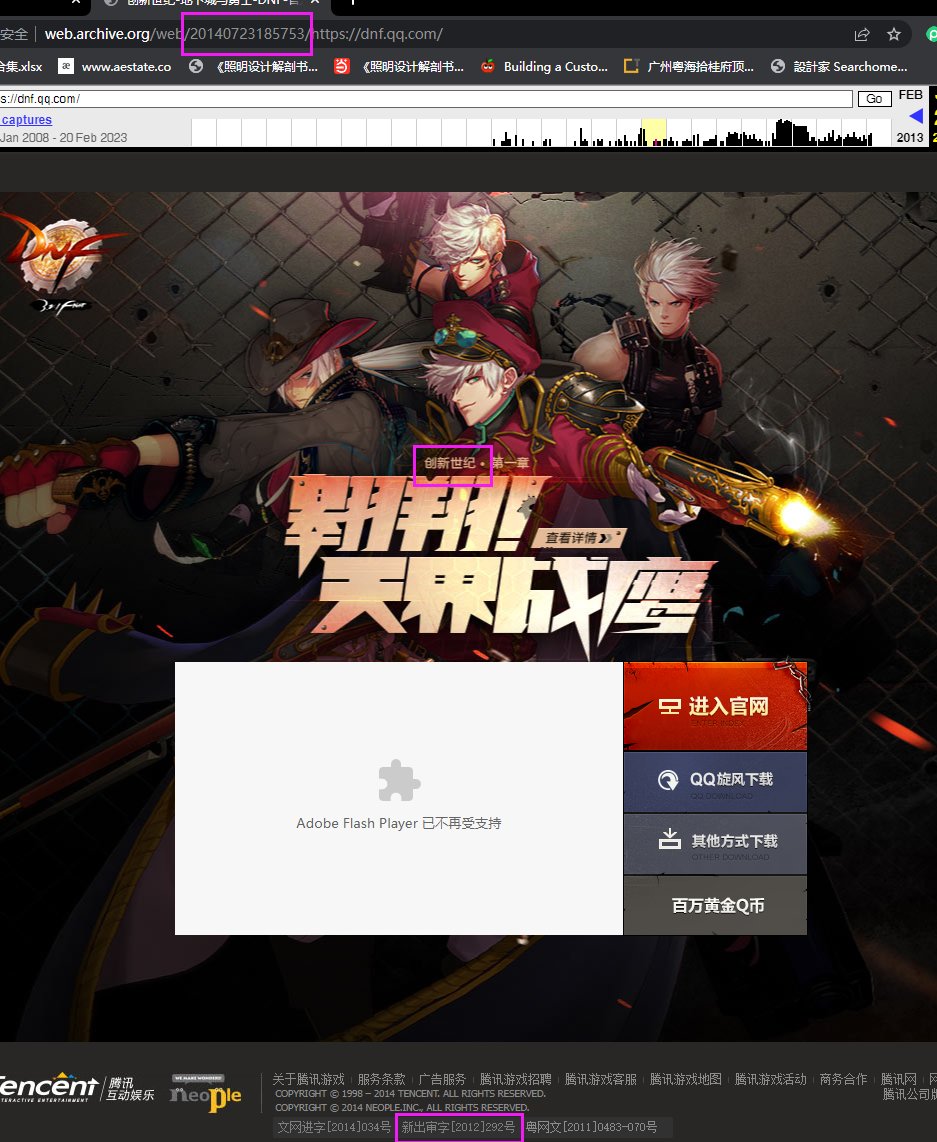The image size is (937, 1142).
Task: Click the 创新世纪 chapter title text
Action: click(450, 462)
